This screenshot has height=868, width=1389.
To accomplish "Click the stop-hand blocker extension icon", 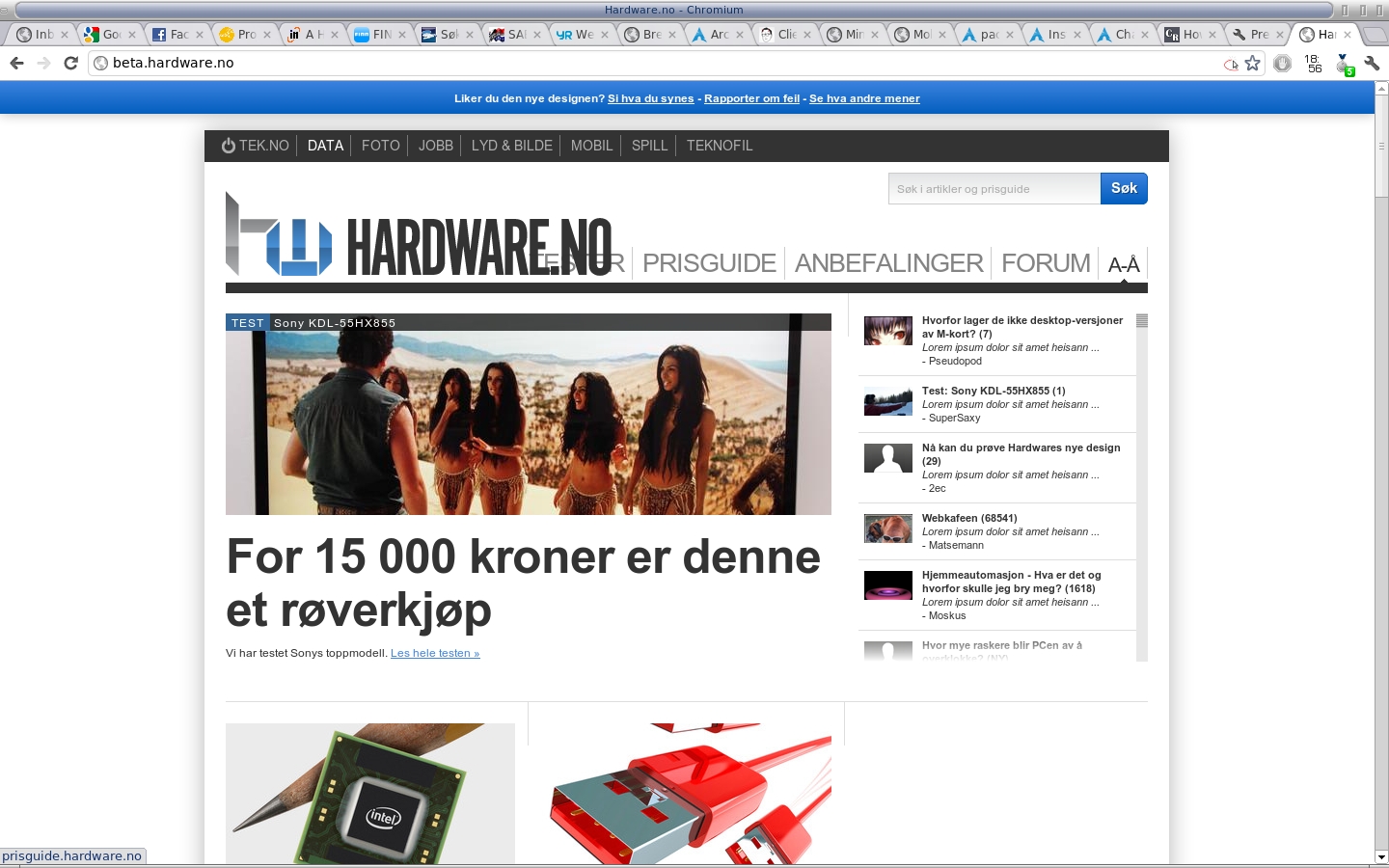I will pyautogui.click(x=1282, y=63).
